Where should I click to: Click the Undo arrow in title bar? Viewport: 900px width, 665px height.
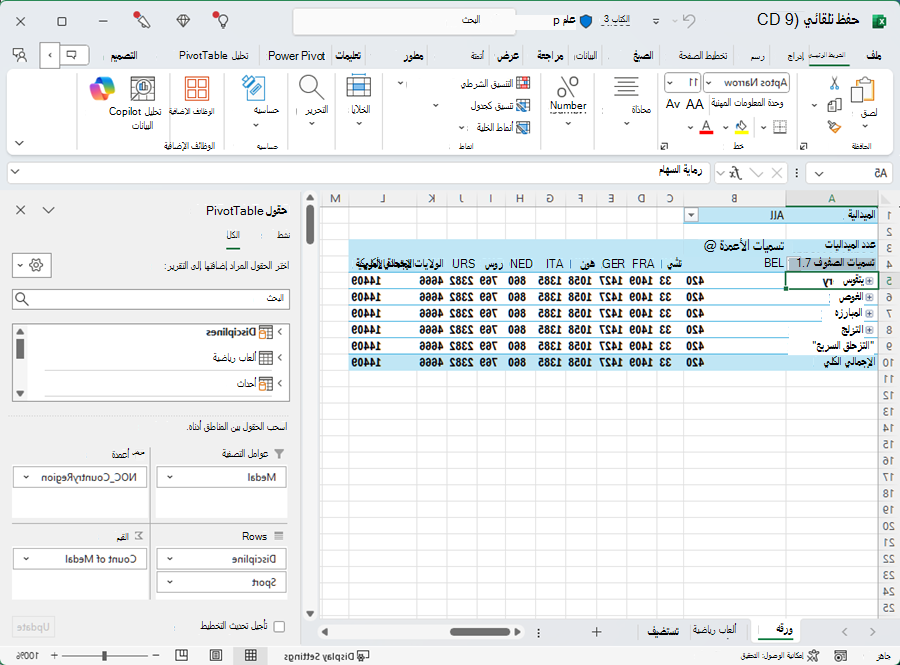[689, 21]
